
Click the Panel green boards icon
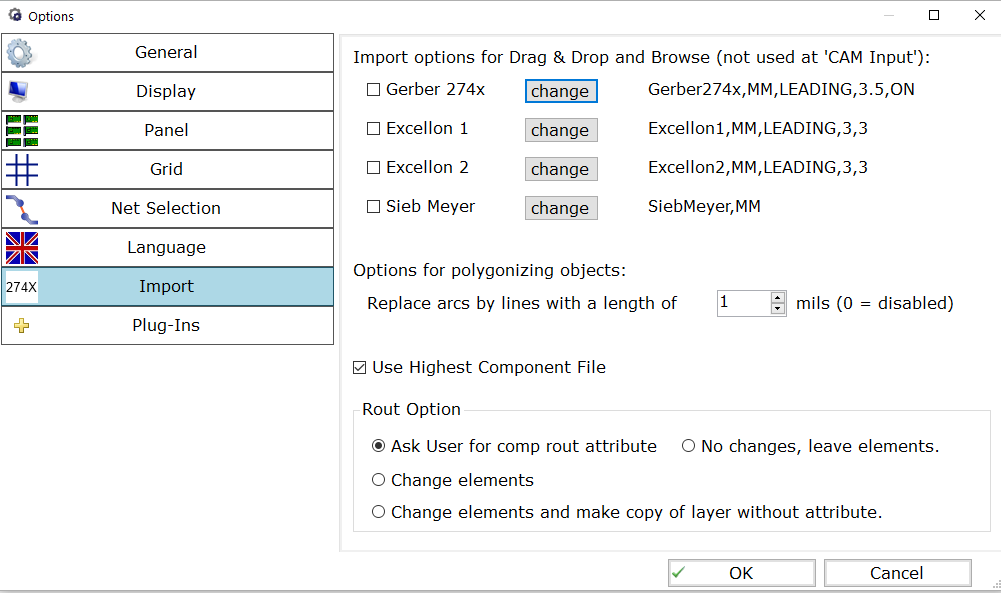click(22, 131)
